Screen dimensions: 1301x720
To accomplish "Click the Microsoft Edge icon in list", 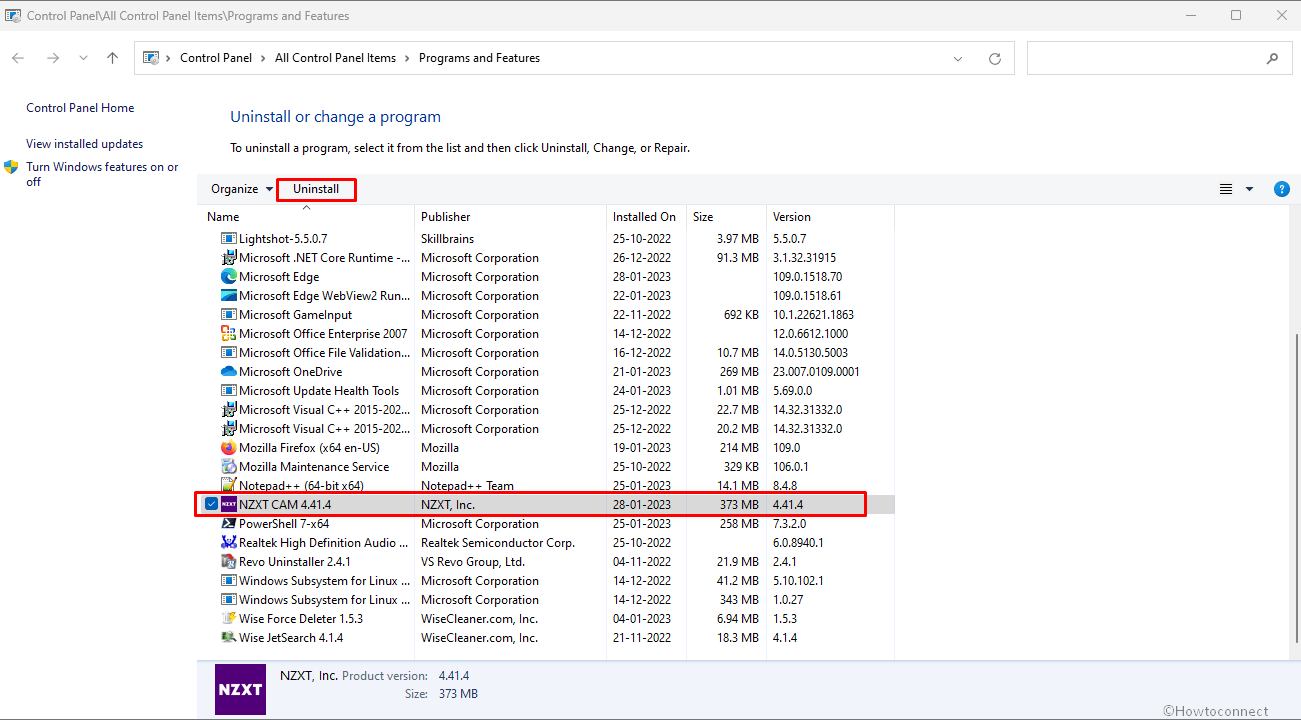I will (229, 277).
